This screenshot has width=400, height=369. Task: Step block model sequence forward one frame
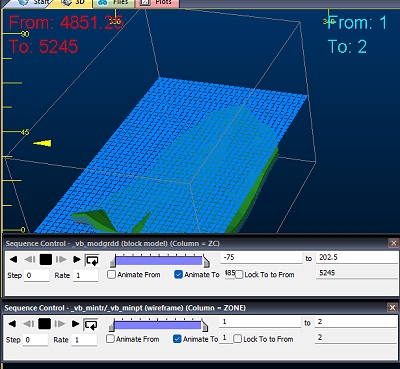point(61,259)
